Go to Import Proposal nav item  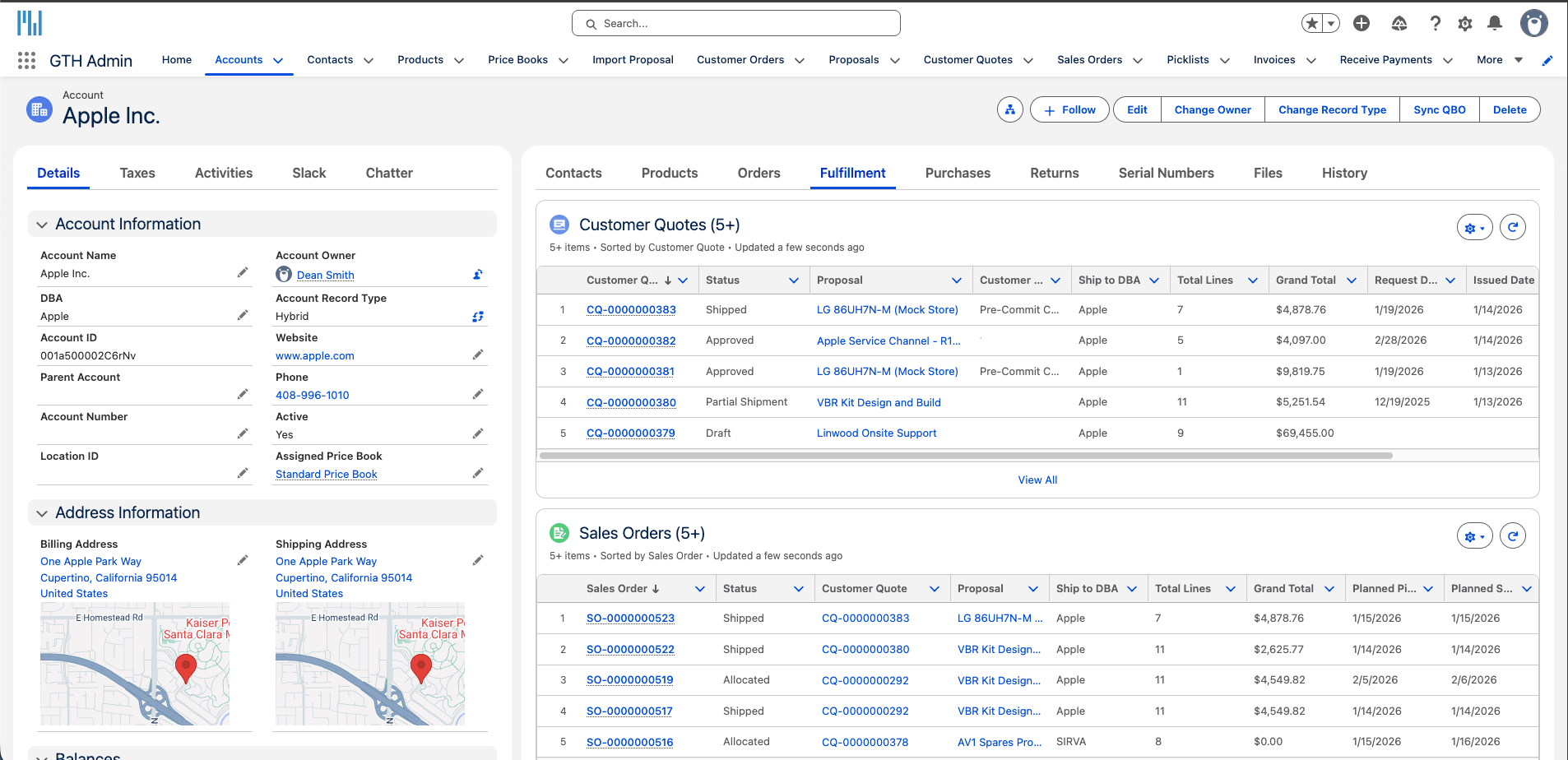pyautogui.click(x=633, y=60)
